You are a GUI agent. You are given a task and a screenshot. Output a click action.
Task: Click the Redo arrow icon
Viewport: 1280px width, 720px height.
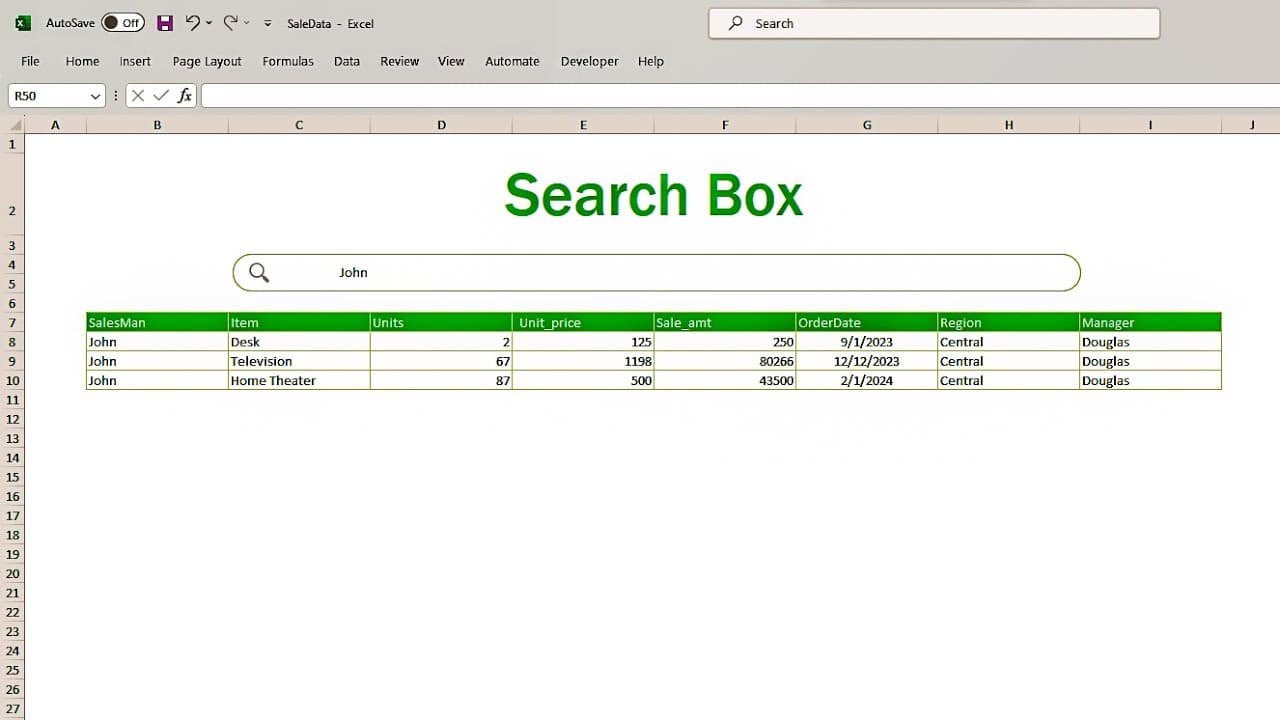pyautogui.click(x=231, y=22)
